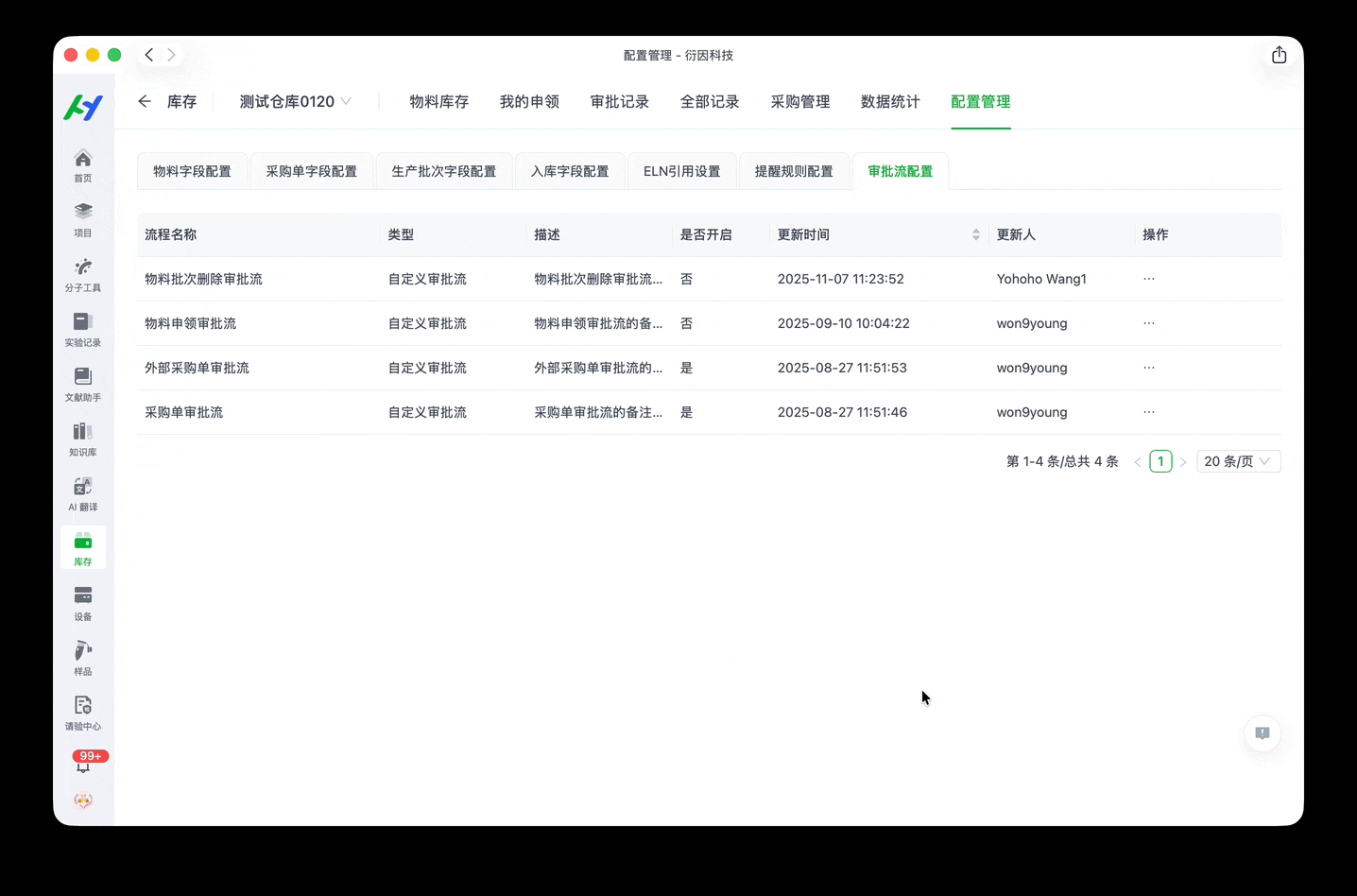Switch to the 采购管理 top menu tab
The height and width of the screenshot is (896, 1357).
tap(799, 102)
